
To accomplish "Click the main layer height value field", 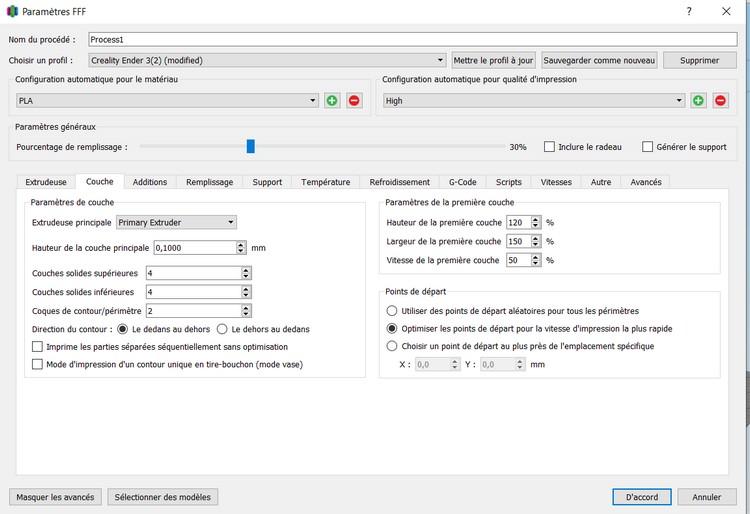I will (x=195, y=248).
